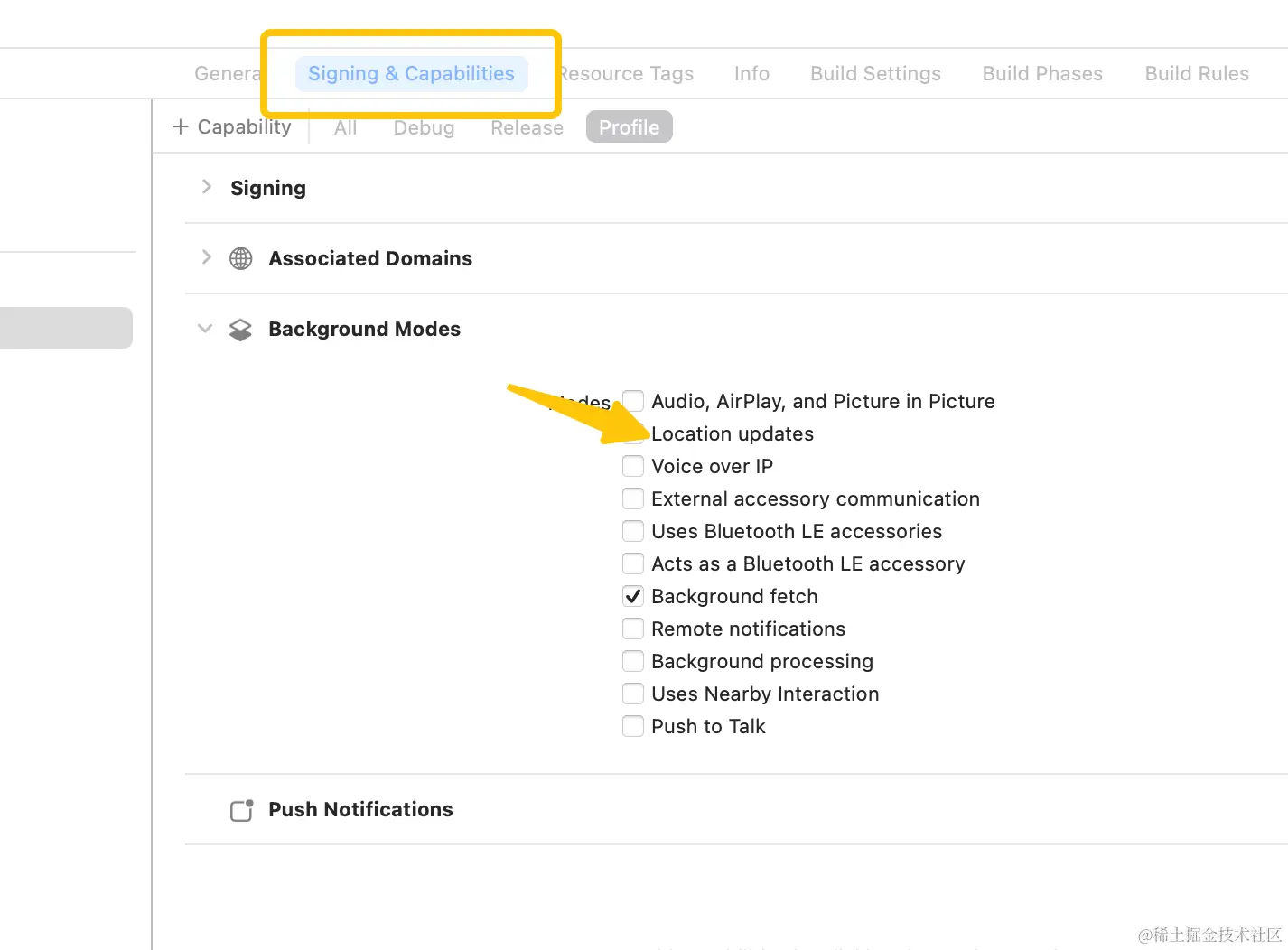1288x950 pixels.
Task: Select the highlighted sidebar target row
Action: (x=66, y=328)
